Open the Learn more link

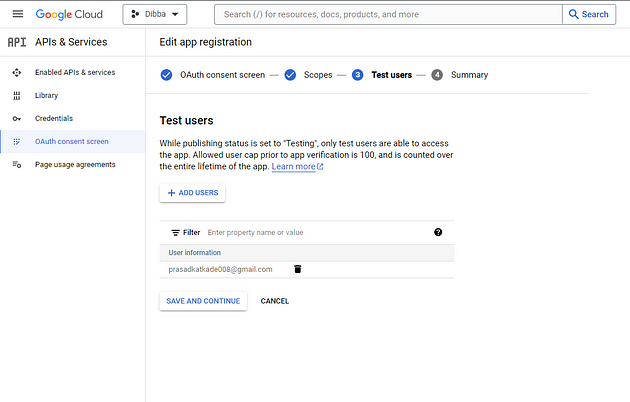click(x=297, y=167)
